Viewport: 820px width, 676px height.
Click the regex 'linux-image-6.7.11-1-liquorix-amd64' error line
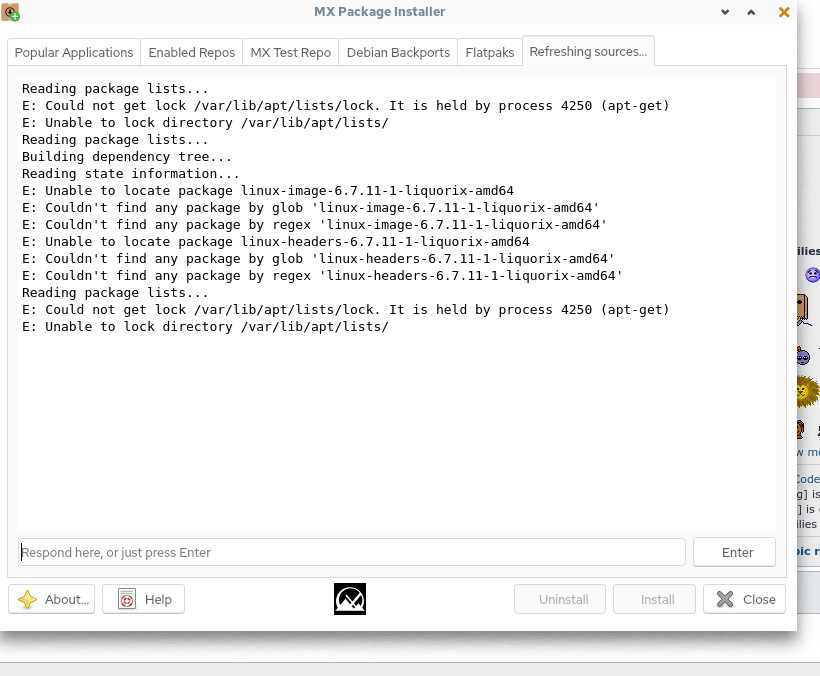coord(314,224)
